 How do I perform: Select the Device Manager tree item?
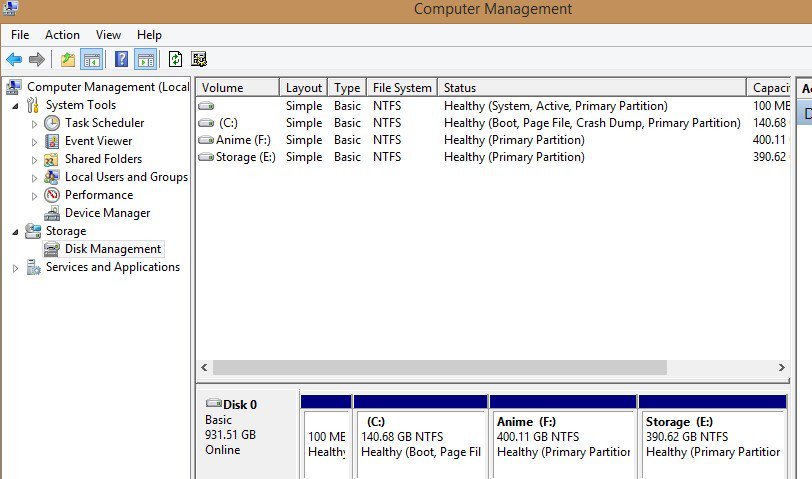107,213
